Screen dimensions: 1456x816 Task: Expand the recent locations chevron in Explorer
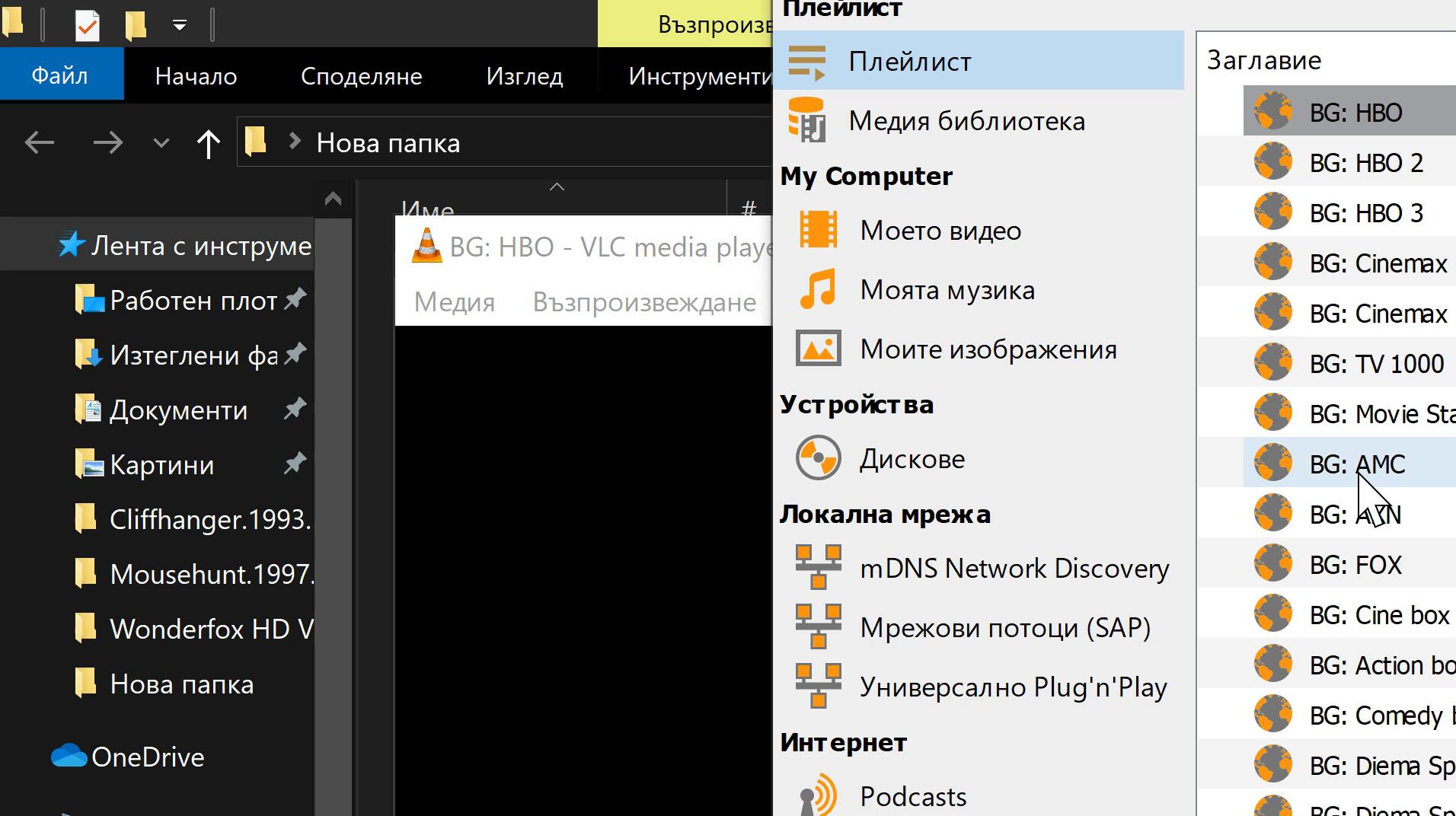pyautogui.click(x=161, y=143)
